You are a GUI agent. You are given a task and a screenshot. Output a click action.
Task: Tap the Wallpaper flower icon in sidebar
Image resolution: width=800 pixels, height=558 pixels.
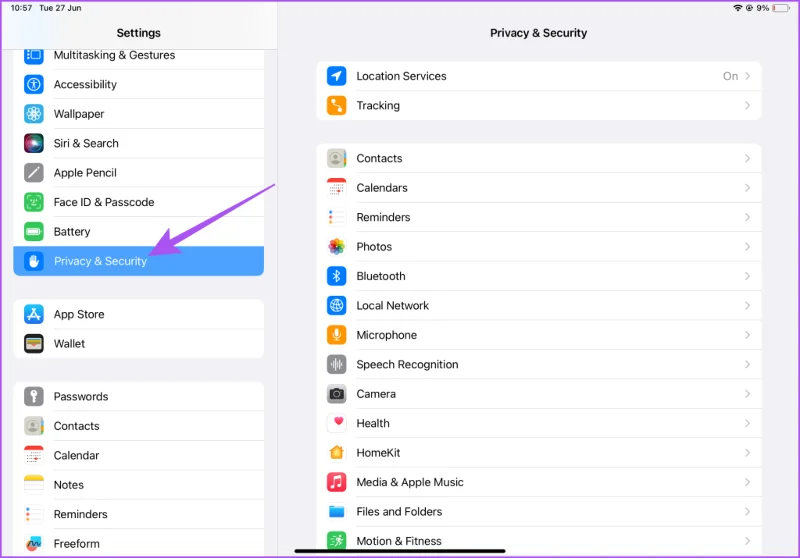pos(34,114)
